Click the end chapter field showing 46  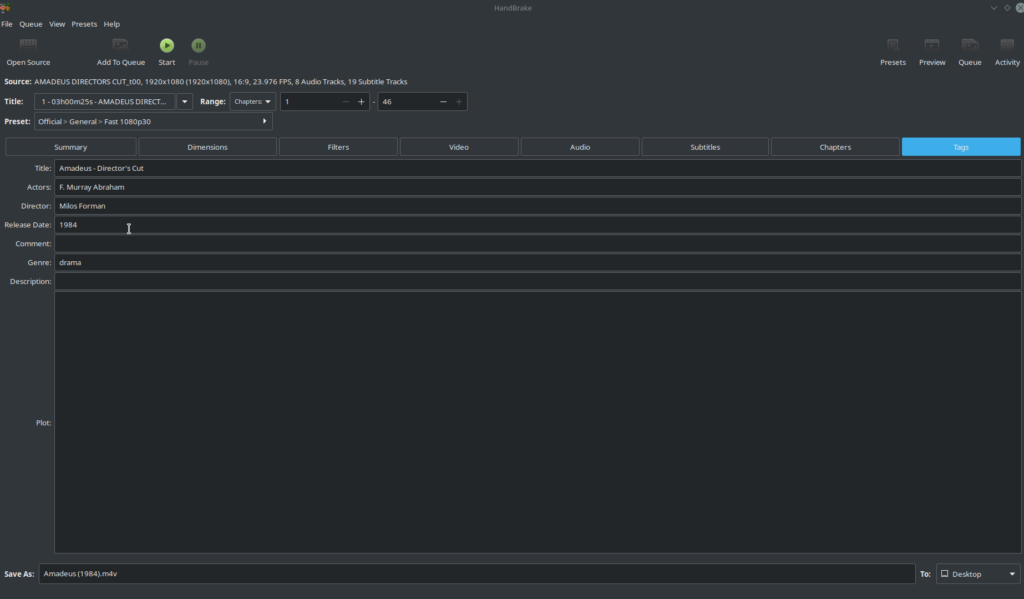pos(407,101)
